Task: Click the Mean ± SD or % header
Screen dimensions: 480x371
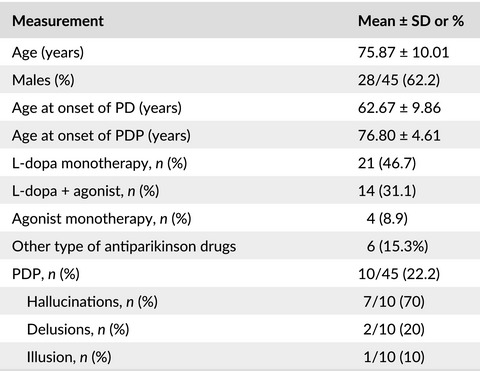Action: 411,21
